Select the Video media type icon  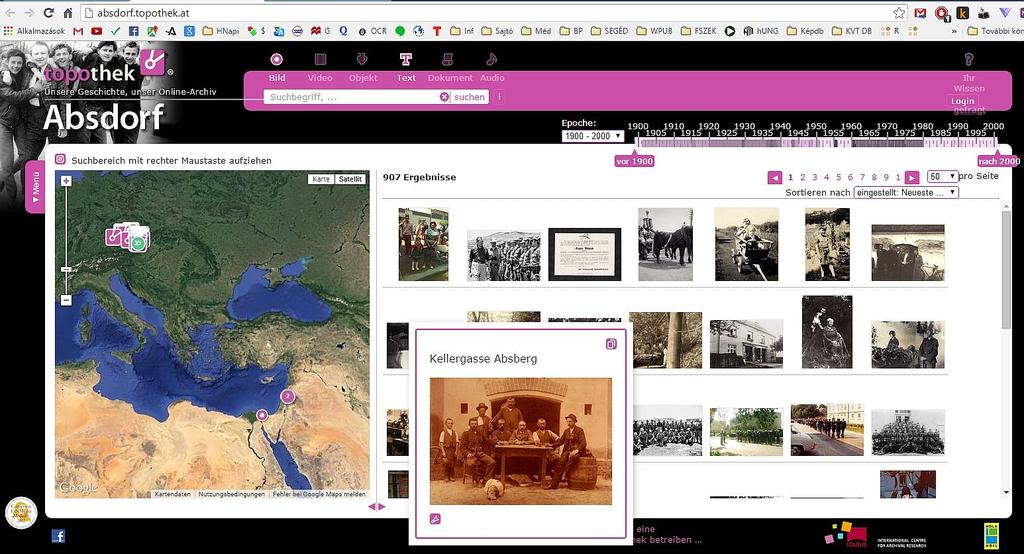(x=320, y=59)
